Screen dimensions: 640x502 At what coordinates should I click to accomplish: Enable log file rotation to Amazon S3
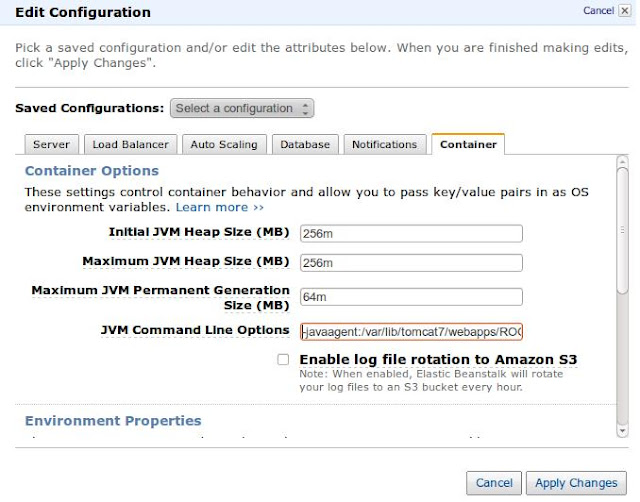pos(284,359)
